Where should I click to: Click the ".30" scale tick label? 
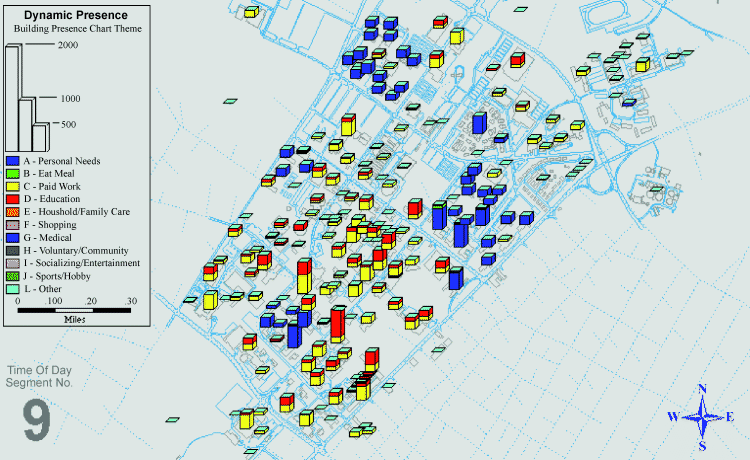(x=131, y=301)
